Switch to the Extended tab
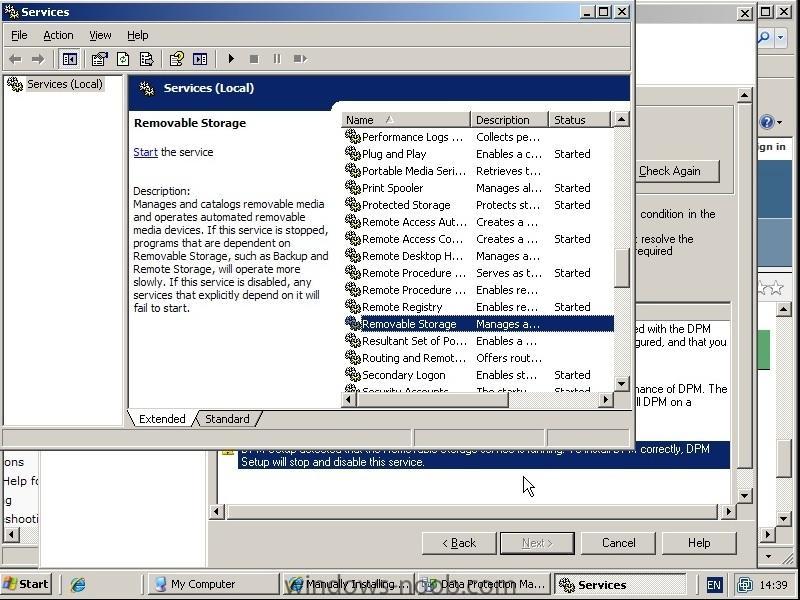 tap(162, 419)
